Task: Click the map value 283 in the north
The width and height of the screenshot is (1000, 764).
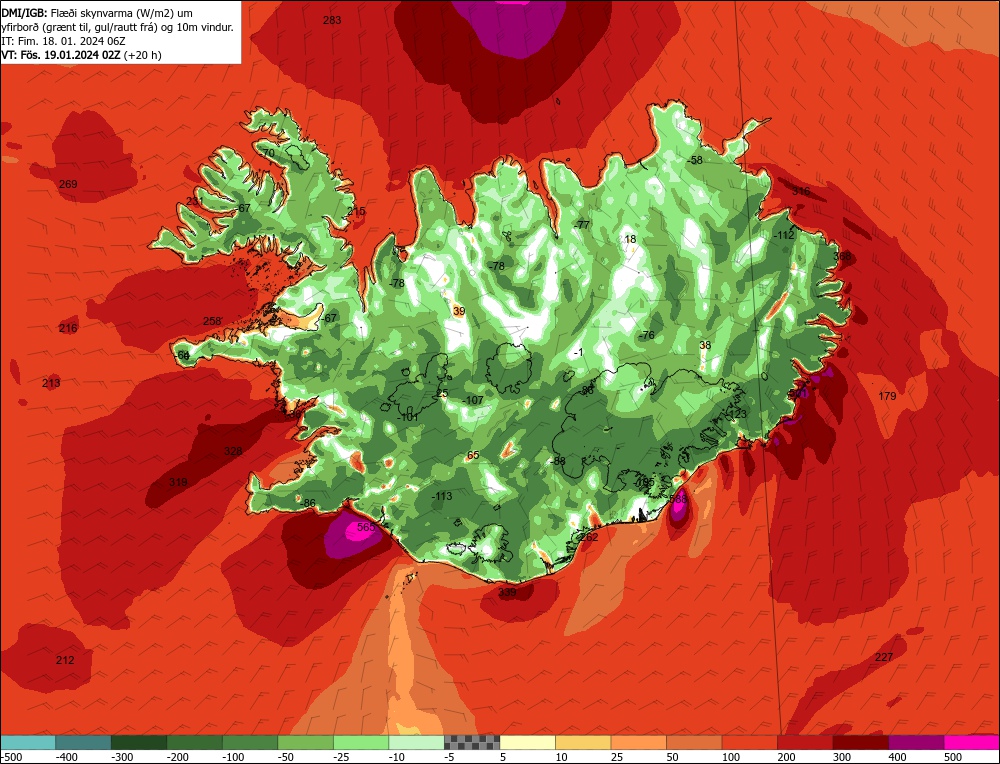Action: pos(332,20)
